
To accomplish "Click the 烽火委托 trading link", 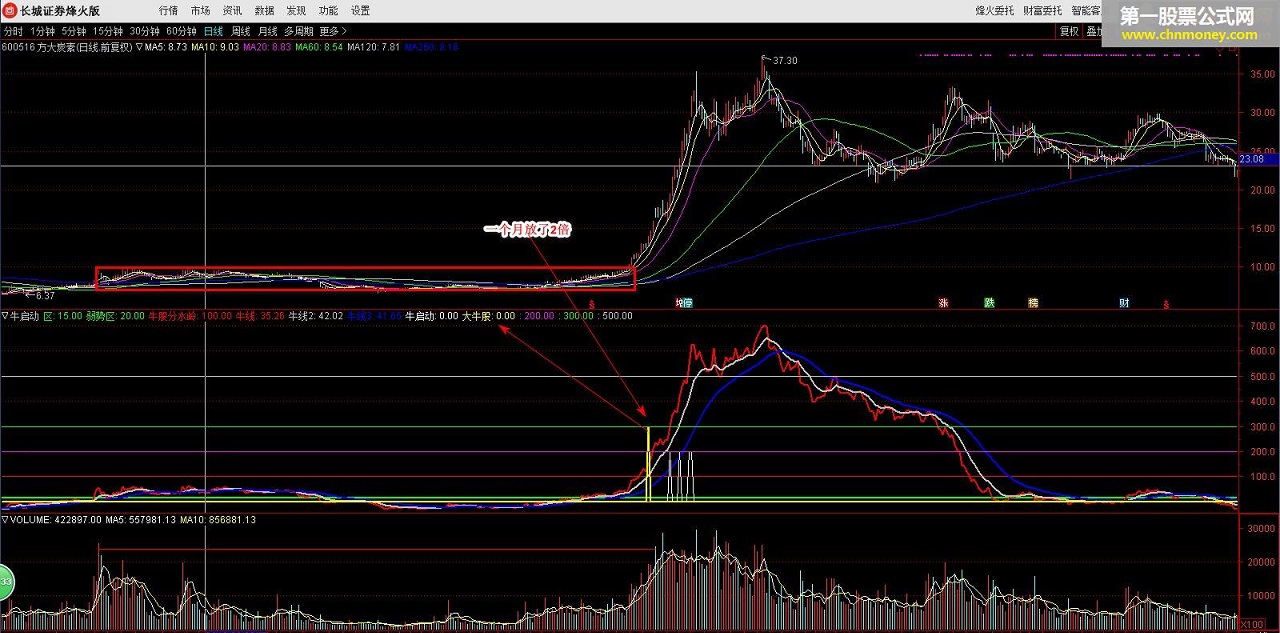I will tap(993, 11).
